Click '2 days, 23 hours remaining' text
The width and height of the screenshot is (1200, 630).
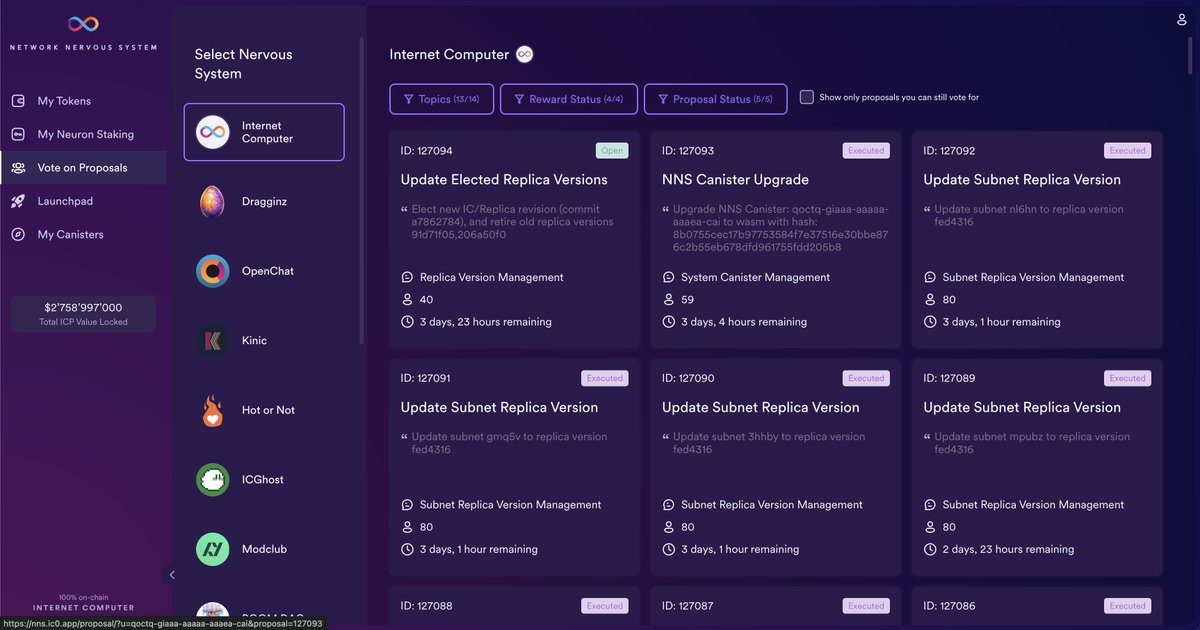click(x=1008, y=549)
